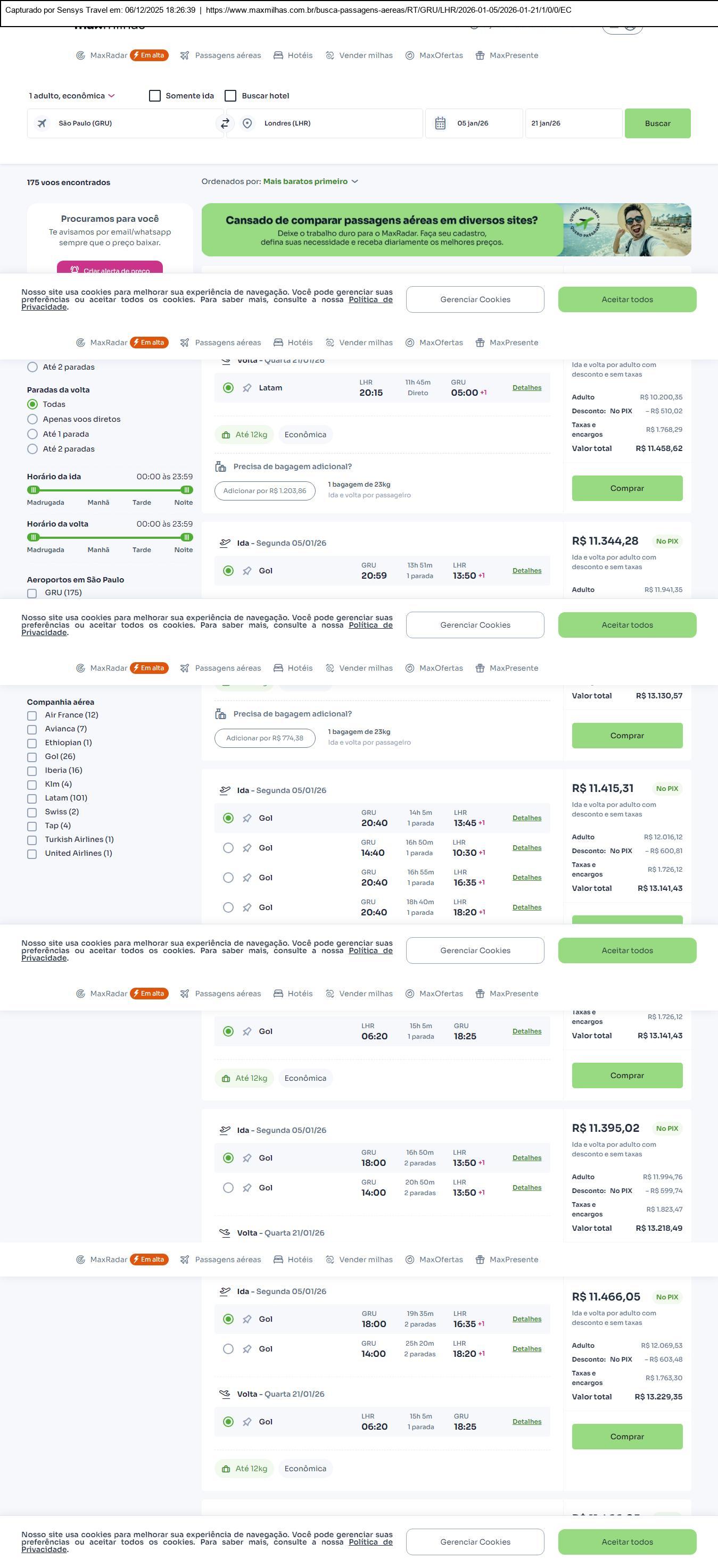The width and height of the screenshot is (718, 1568).
Task: Go to the 'Vender milhas' menu item
Action: pyautogui.click(x=359, y=55)
